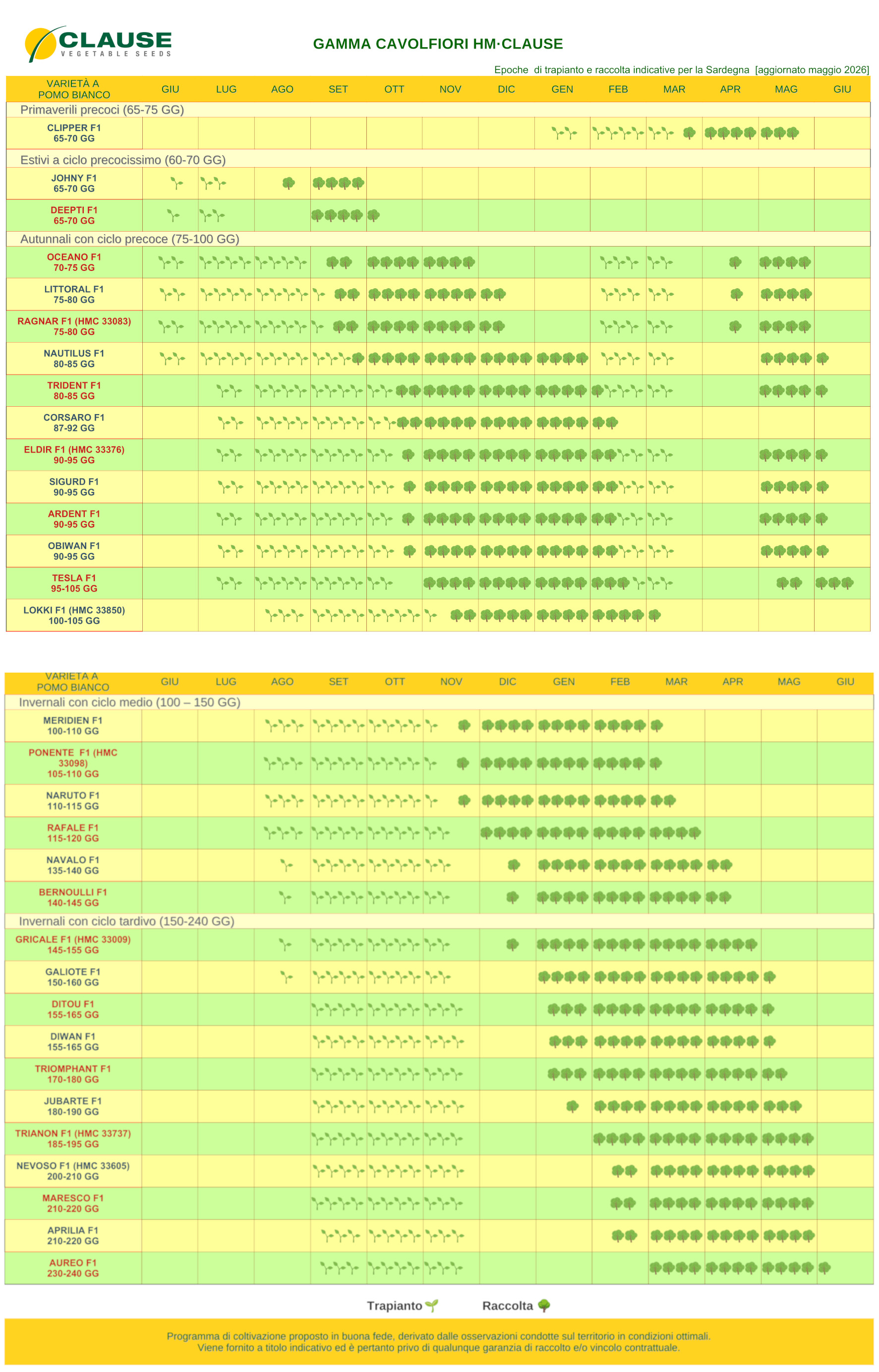Click MERIDIEN F1's harvest icon in NOV
This screenshot has height=1372, width=879.
464,725
